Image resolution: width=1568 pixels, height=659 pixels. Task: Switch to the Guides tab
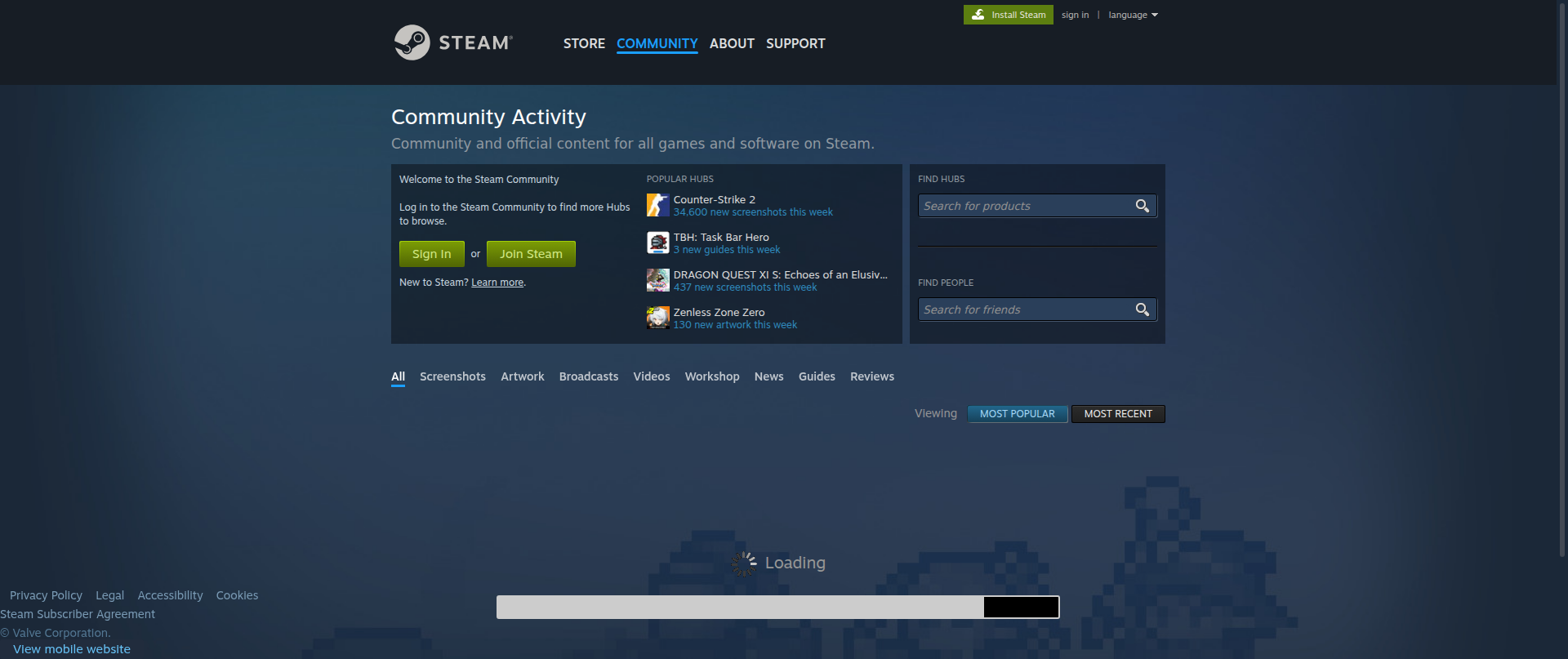pyautogui.click(x=817, y=376)
